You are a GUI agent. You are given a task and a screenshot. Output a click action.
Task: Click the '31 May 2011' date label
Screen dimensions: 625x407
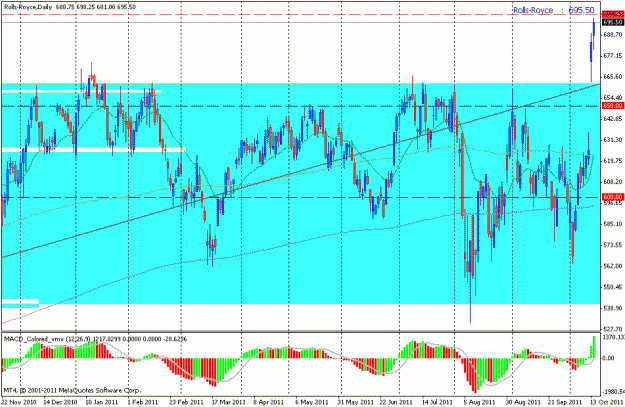click(355, 402)
